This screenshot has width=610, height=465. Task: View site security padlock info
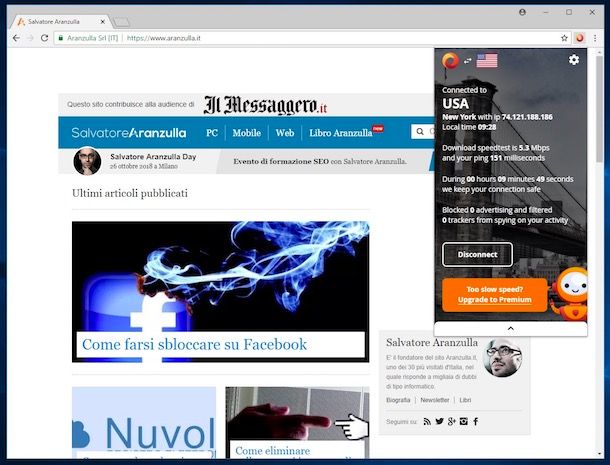coord(60,38)
